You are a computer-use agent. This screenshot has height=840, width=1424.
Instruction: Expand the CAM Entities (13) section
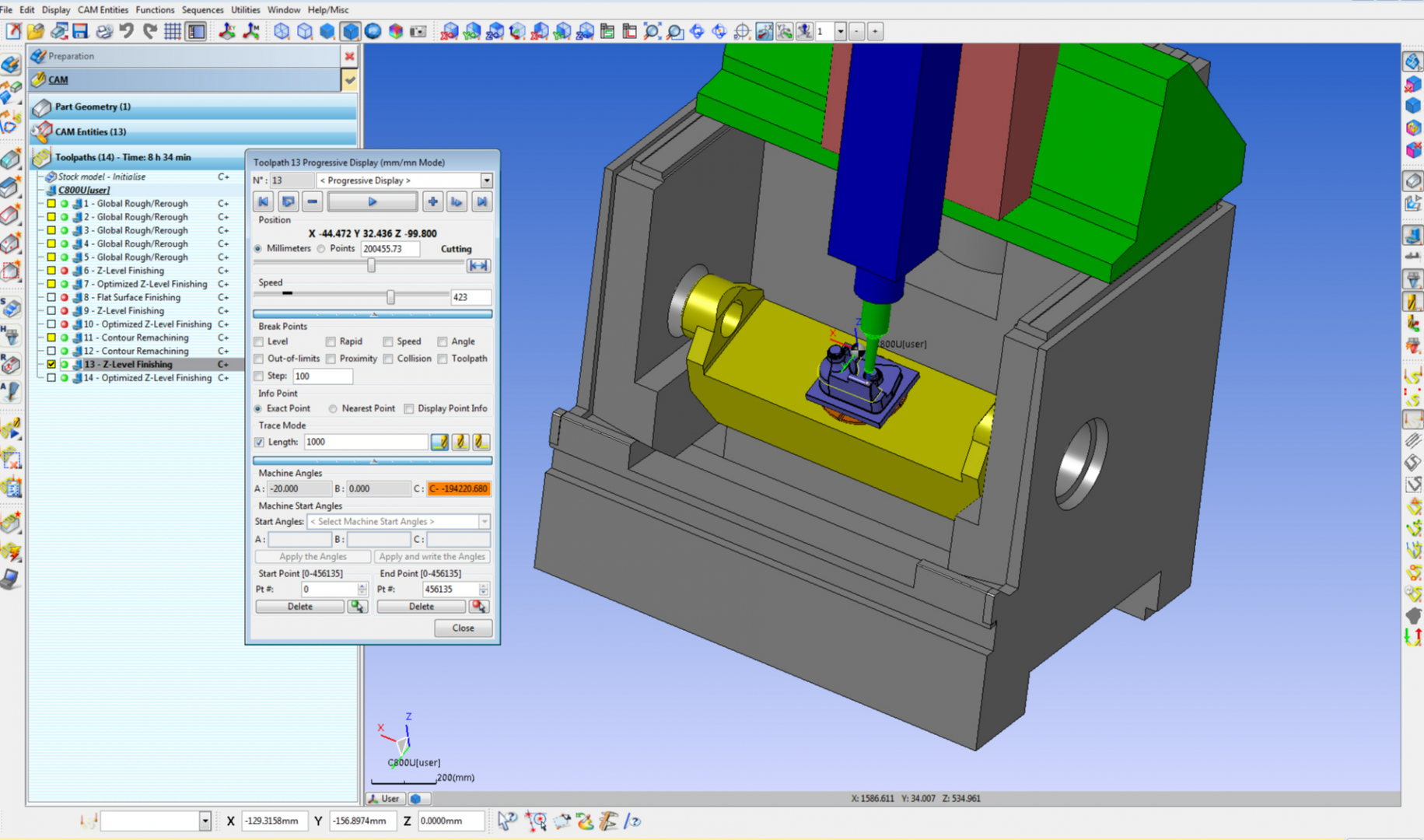(x=193, y=131)
